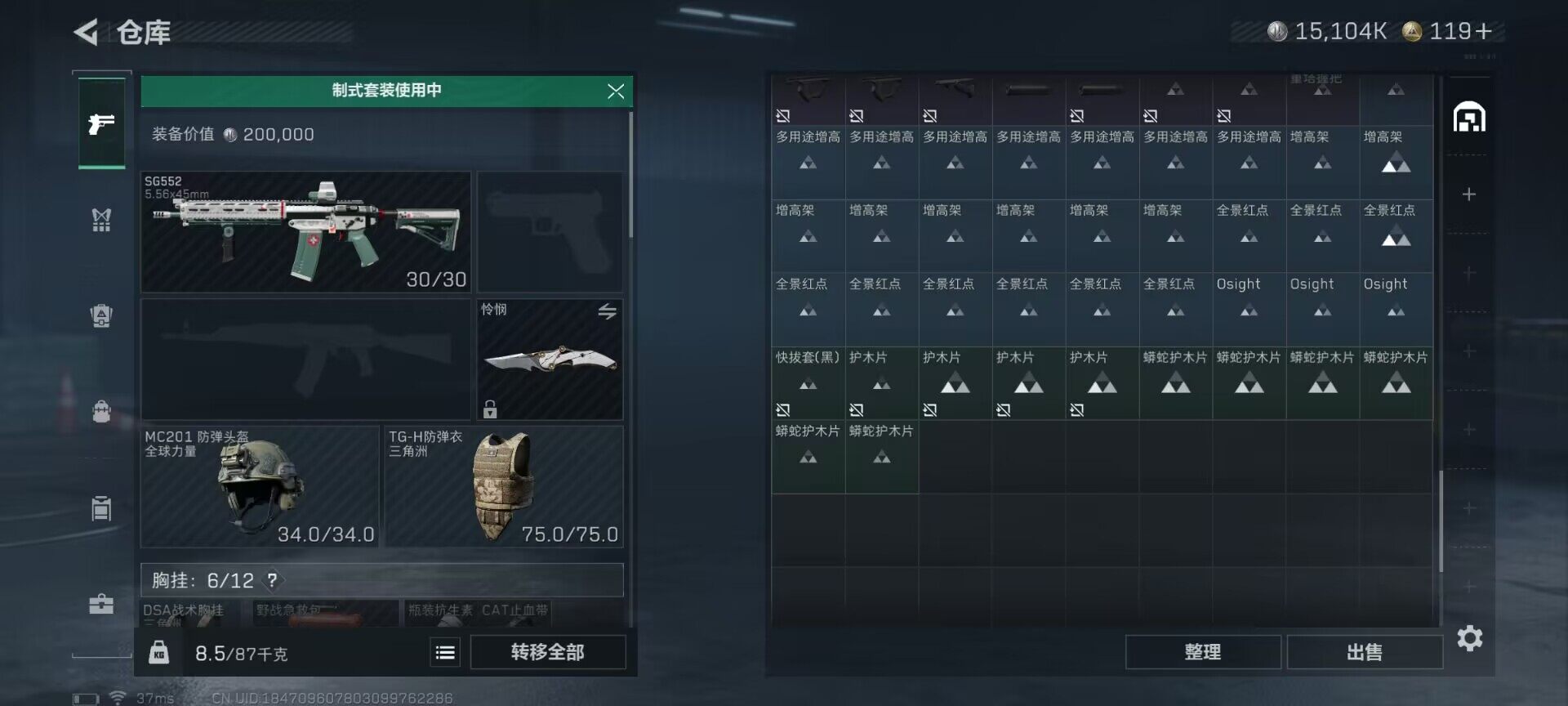Close the 制式套装使用中 banner
The width and height of the screenshot is (1568, 706).
tap(616, 91)
